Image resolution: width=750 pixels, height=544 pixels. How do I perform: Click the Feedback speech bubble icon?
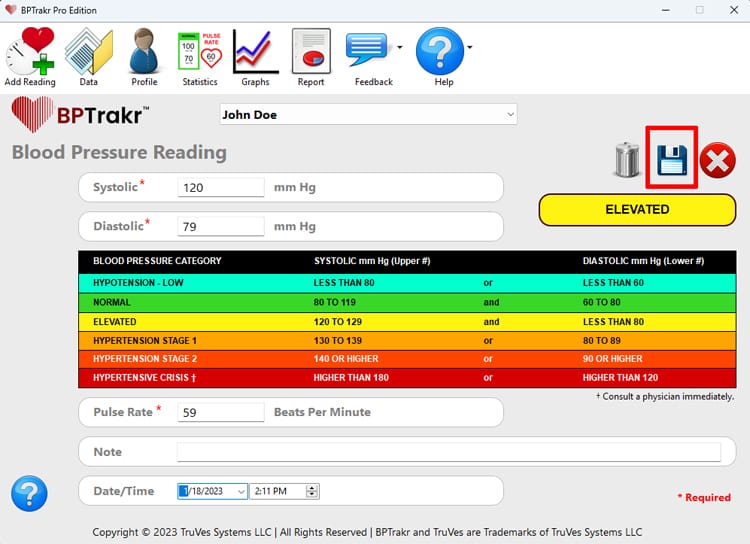[x=367, y=50]
